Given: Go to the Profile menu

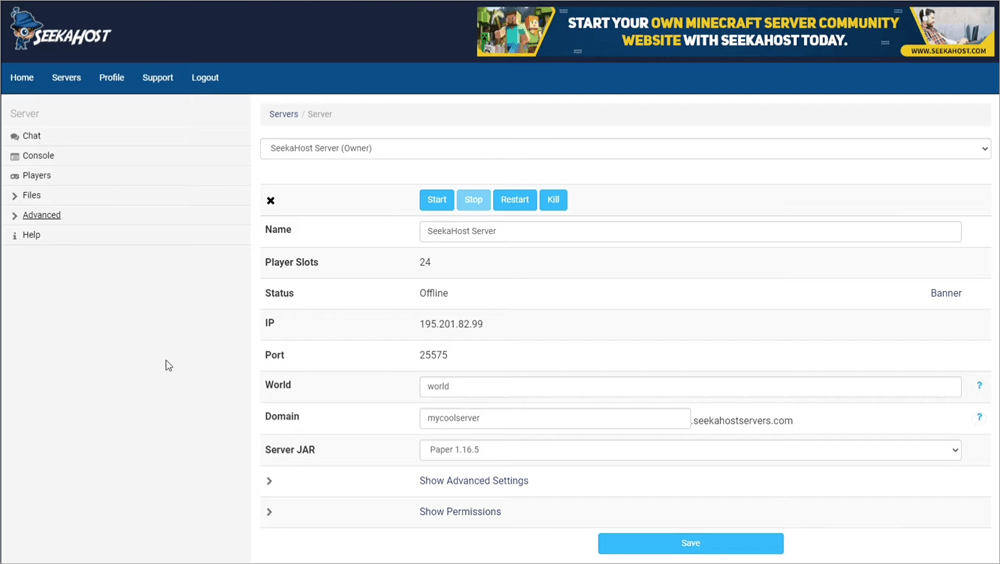Looking at the screenshot, I should [x=111, y=78].
